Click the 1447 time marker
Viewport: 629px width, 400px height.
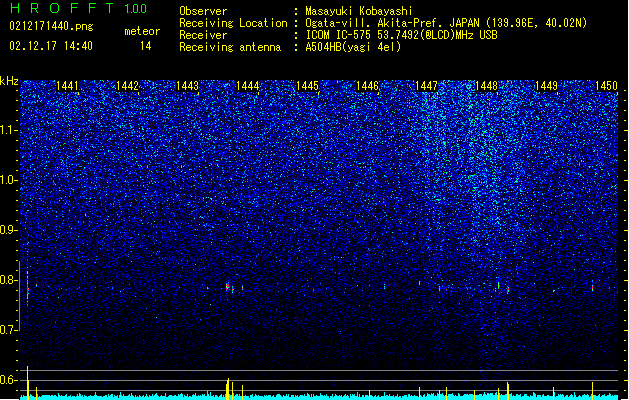click(426, 86)
